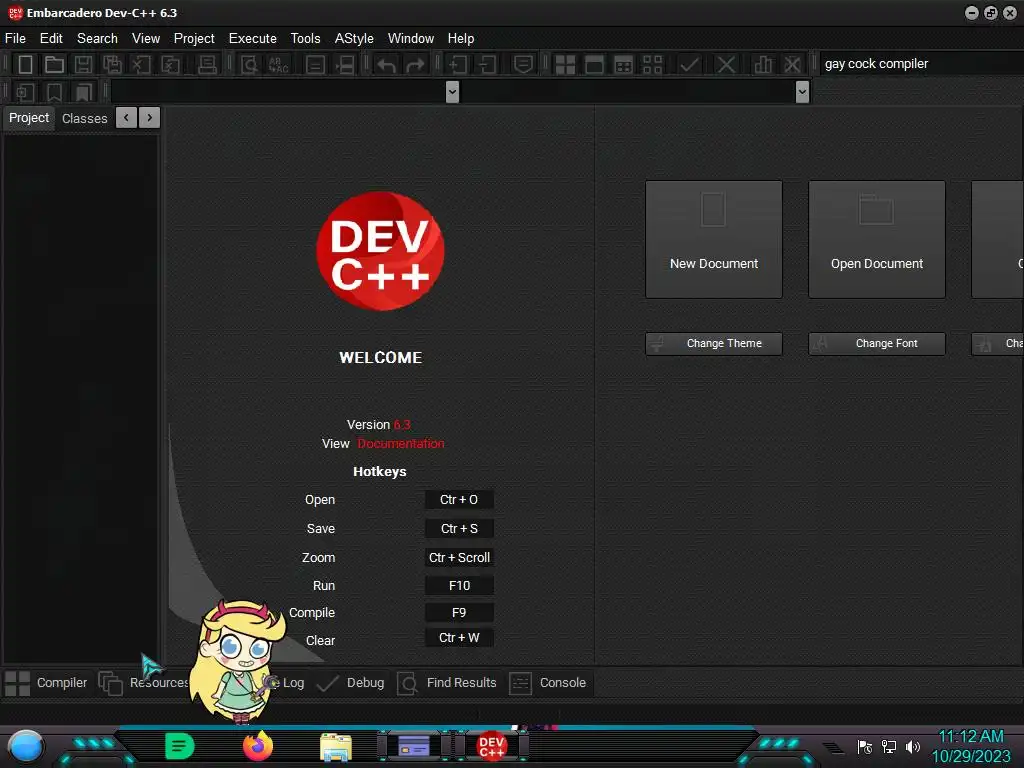
Task: Click the Remove from project minus icon
Action: pos(487,64)
